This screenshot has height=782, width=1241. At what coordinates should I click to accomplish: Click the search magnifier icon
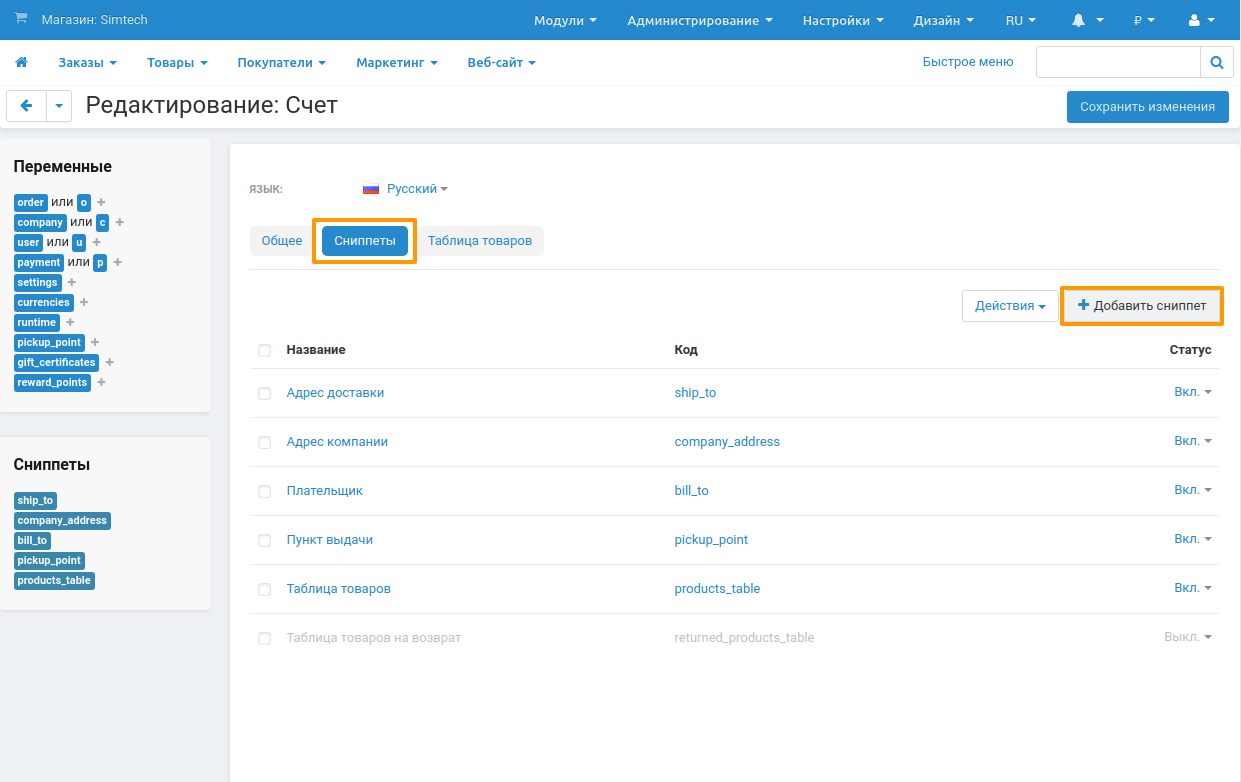pyautogui.click(x=1216, y=62)
